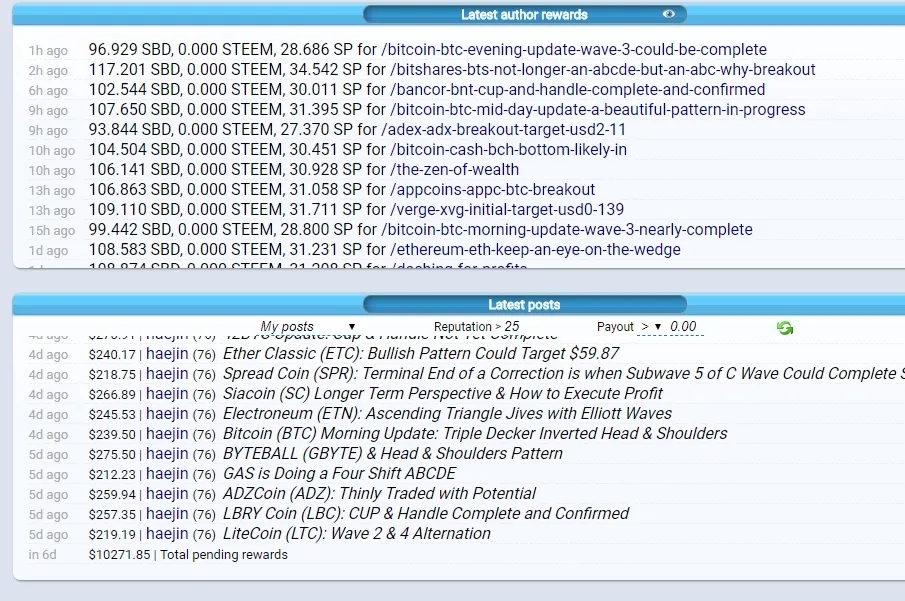Click the $275.50 payout value
This screenshot has width=905, height=601.
pyautogui.click(x=112, y=455)
